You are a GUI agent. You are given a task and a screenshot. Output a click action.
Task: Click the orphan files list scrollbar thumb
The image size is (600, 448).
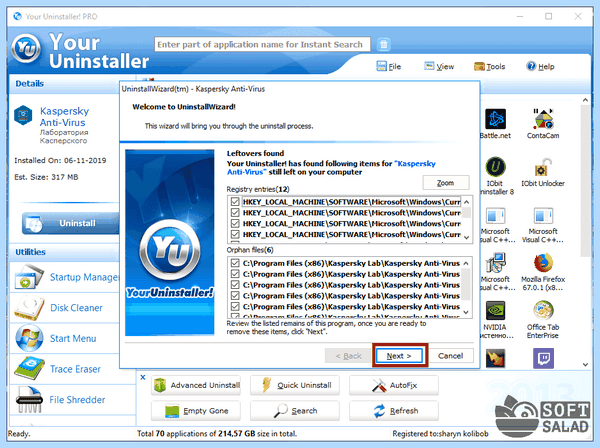(x=466, y=284)
